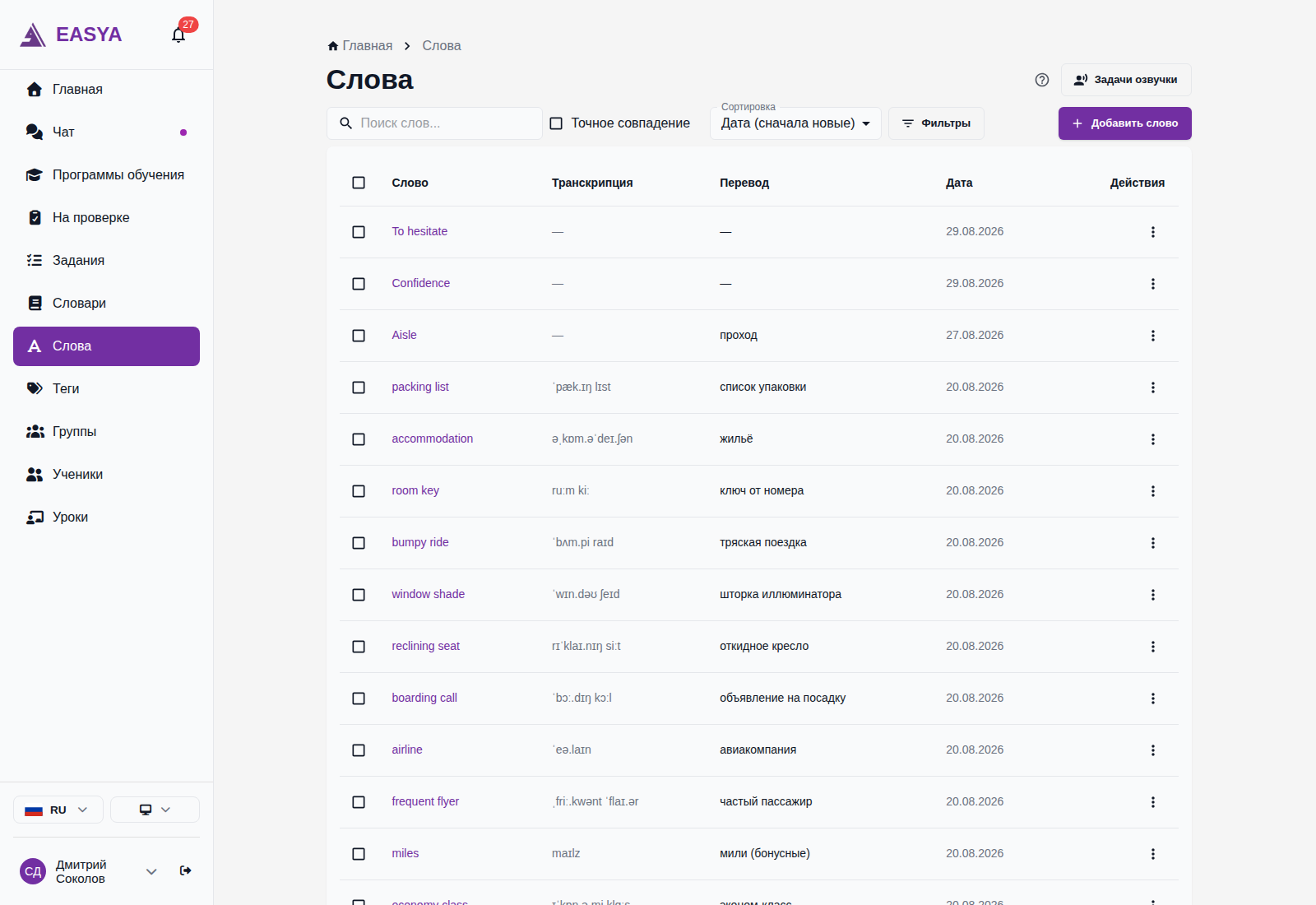
Task: Go to Главная in the sidebar
Action: tap(106, 90)
